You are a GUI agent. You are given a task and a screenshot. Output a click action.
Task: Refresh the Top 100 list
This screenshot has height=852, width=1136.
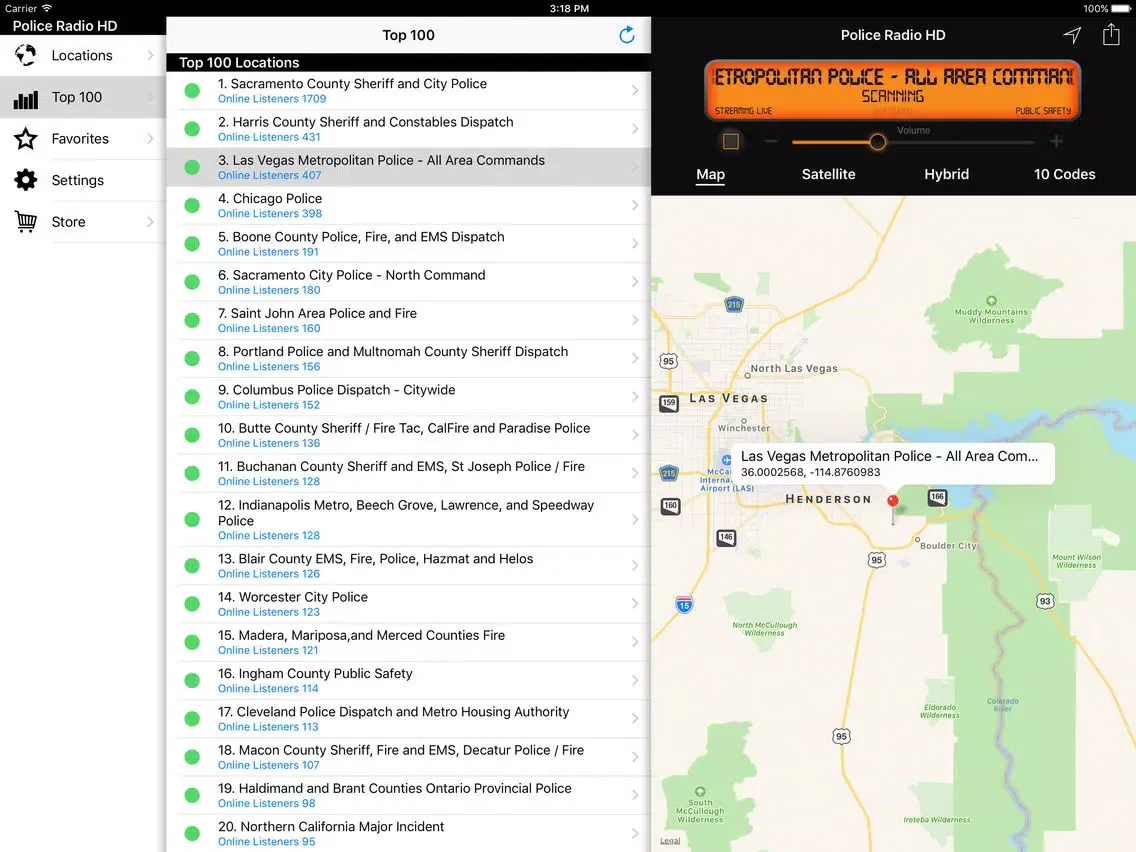click(x=627, y=35)
